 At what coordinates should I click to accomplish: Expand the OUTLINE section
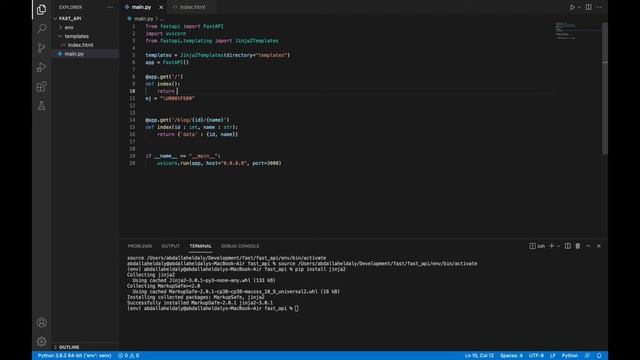pos(69,347)
